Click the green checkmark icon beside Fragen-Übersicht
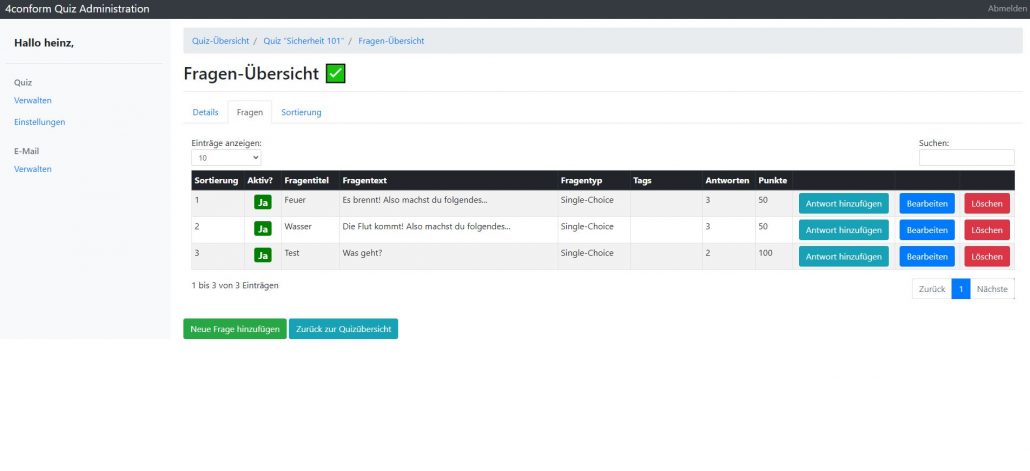Viewport: 1030px width, 471px height. pyautogui.click(x=336, y=74)
